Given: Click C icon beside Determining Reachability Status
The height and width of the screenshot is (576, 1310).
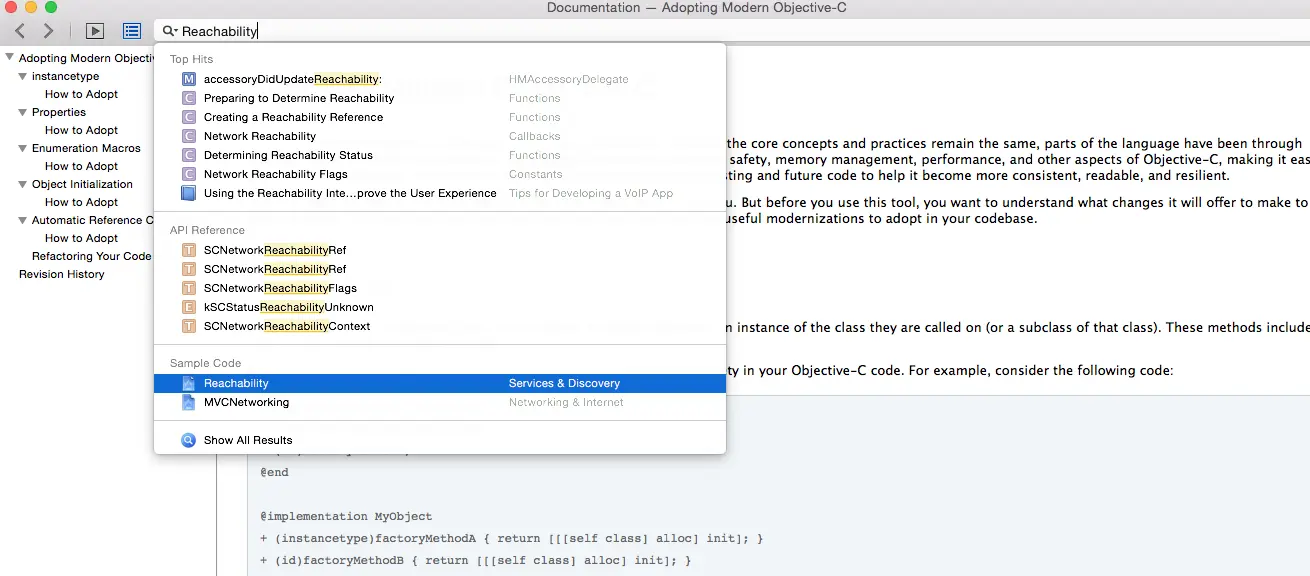Looking at the screenshot, I should [x=189, y=155].
